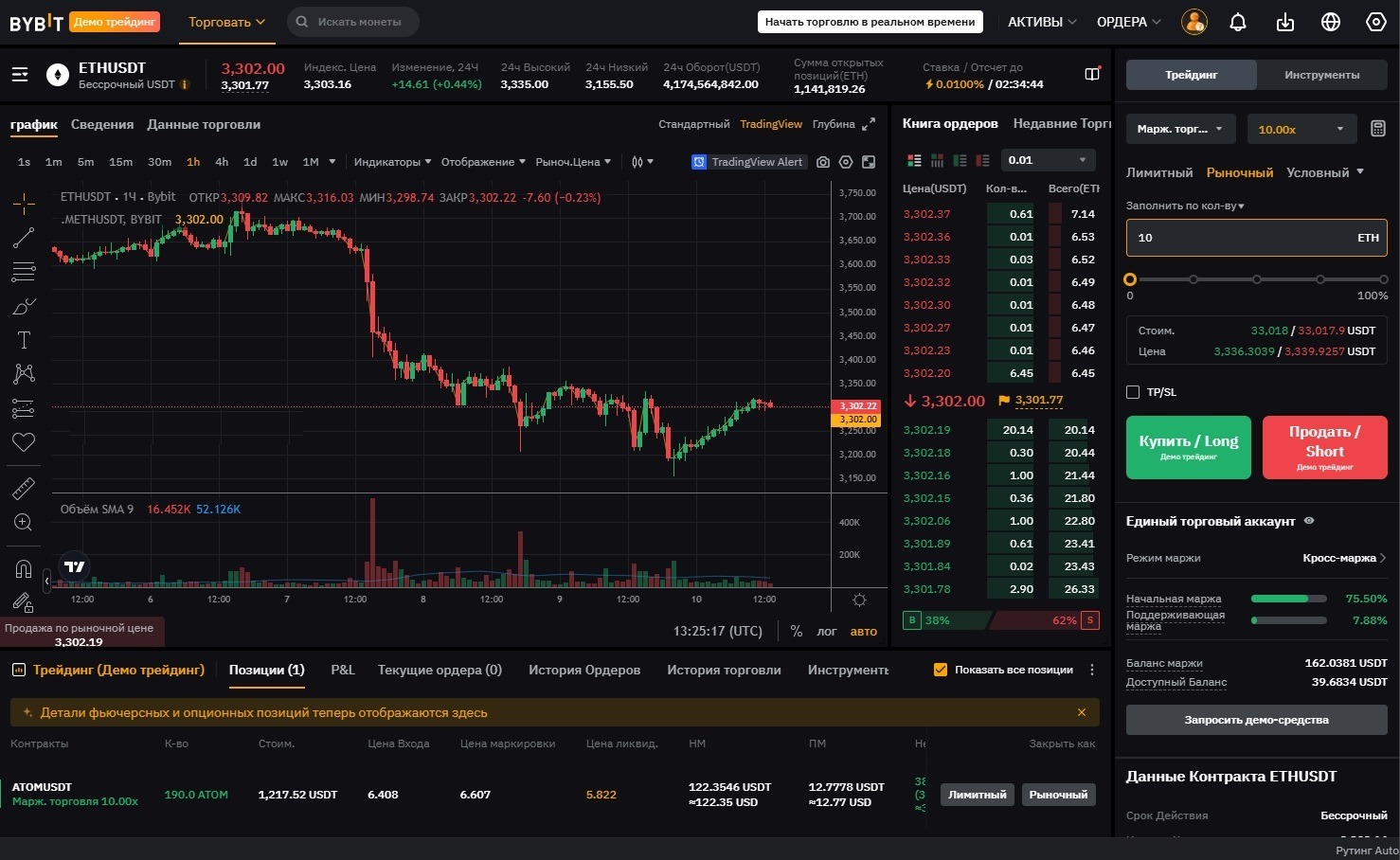Screen dimensions: 1400x860
Task: Toggle лог scale on chart
Action: tap(827, 631)
